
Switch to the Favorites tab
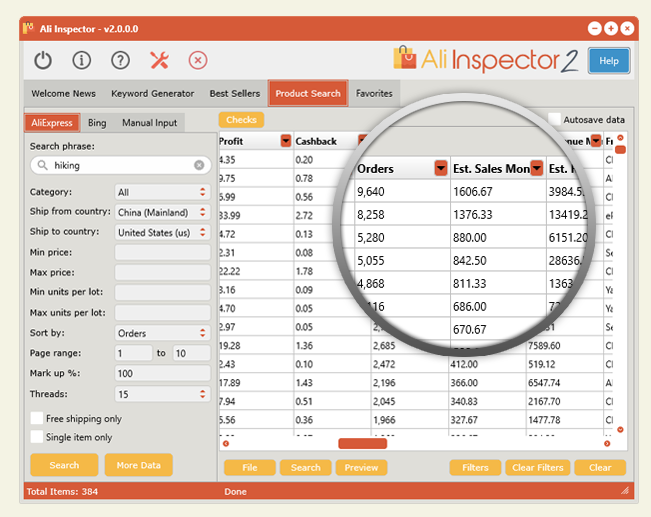pos(374,93)
